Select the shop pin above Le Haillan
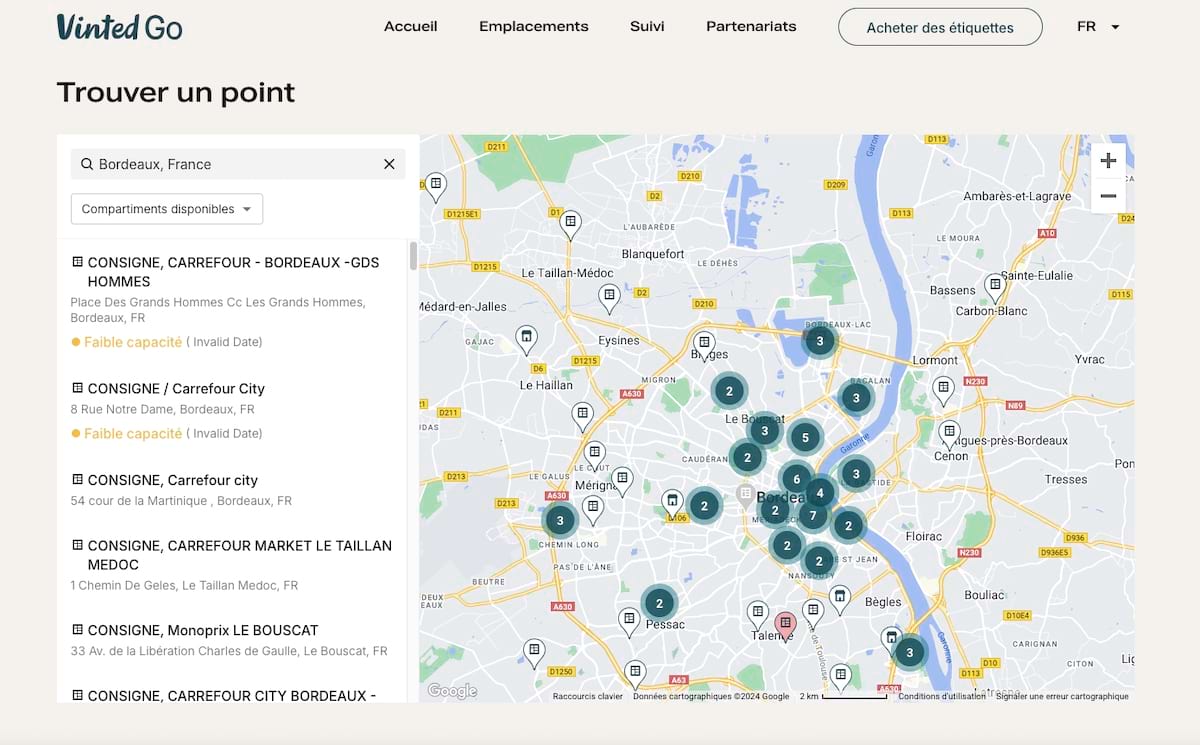This screenshot has width=1200, height=745. [526, 339]
